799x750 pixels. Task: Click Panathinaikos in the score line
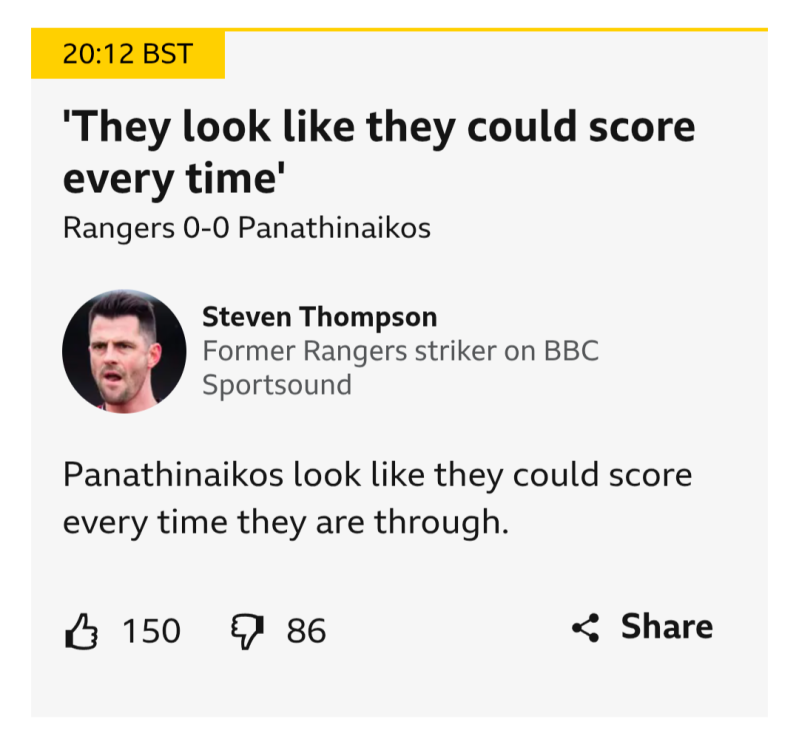click(x=334, y=228)
